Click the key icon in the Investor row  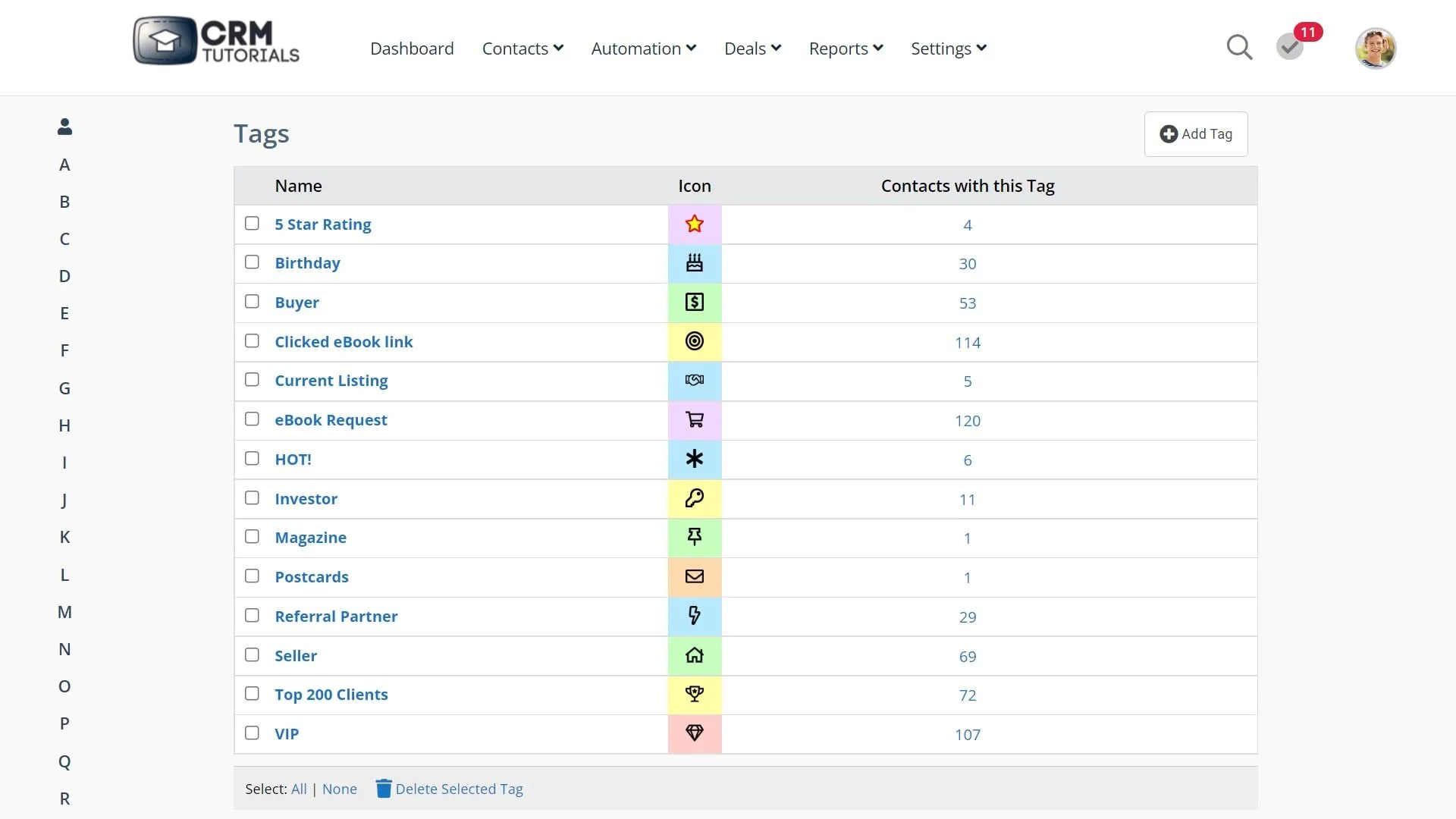pos(694,498)
